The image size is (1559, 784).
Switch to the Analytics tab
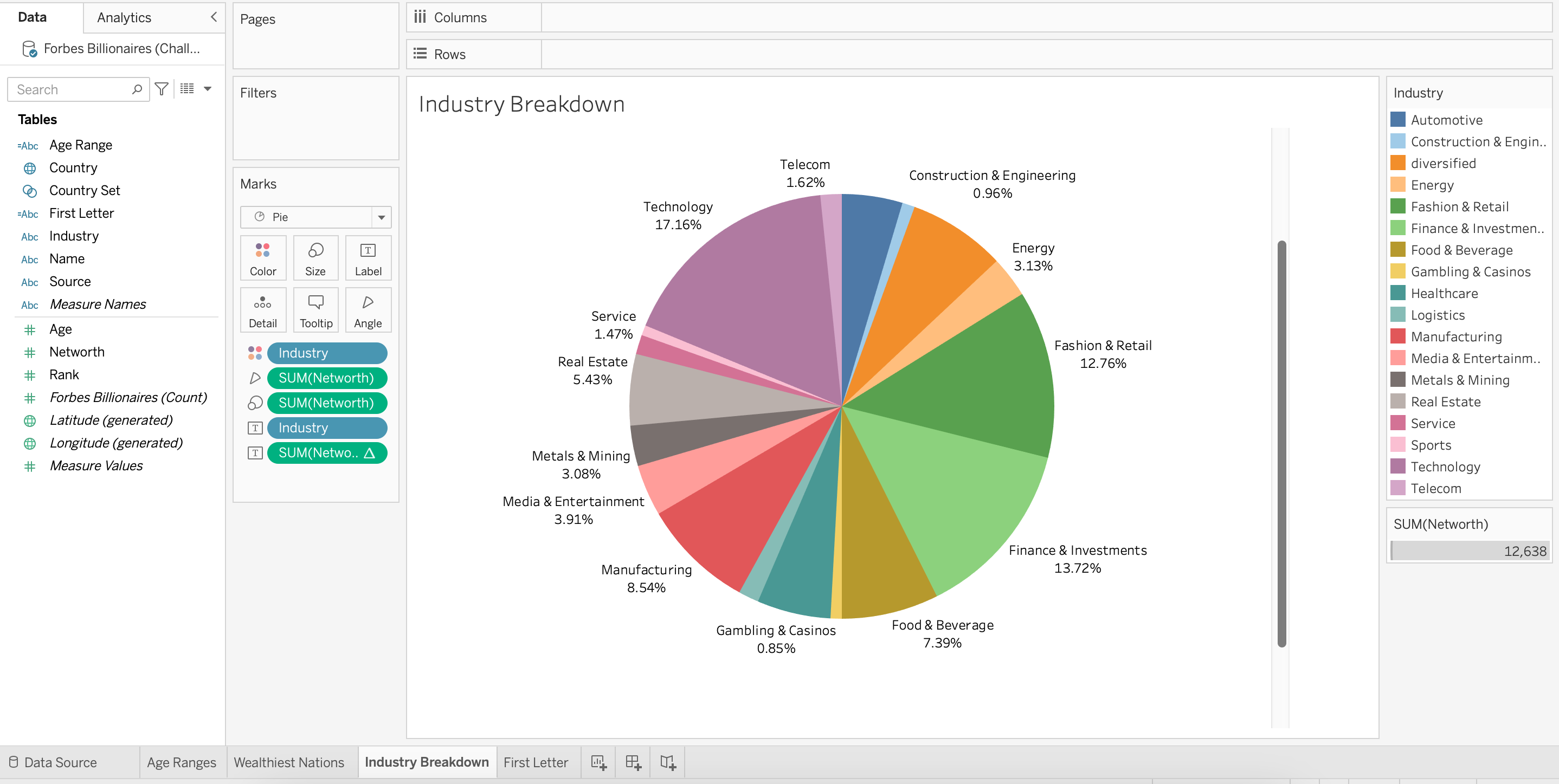[124, 17]
